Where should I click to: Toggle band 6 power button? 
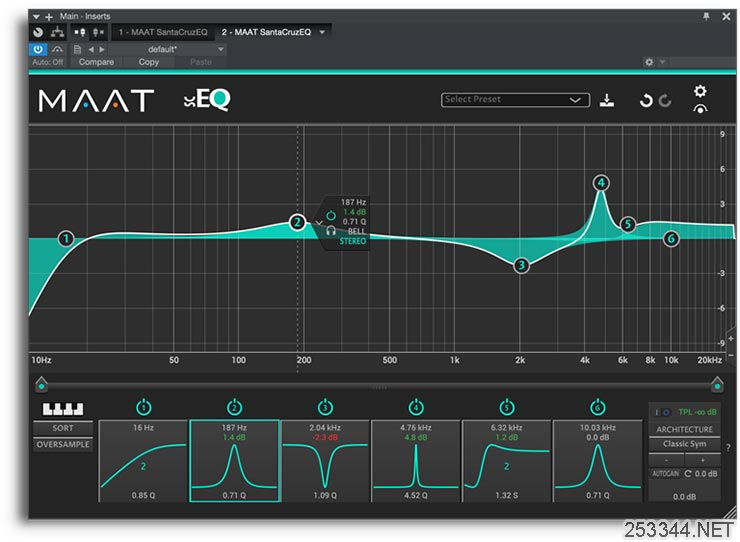pos(597,407)
